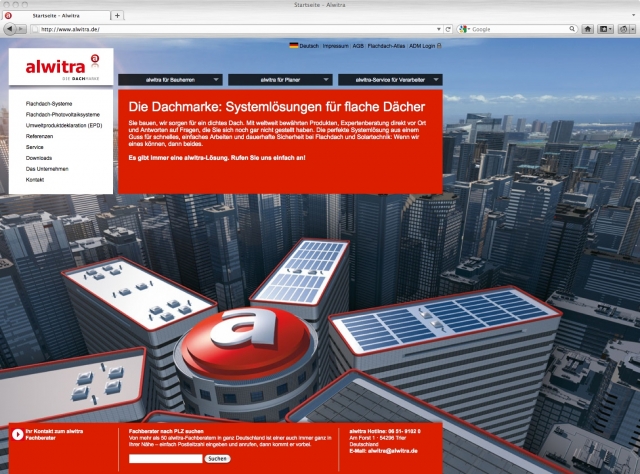This screenshot has width=640, height=474.
Task: Open Umweltproduktdeklaration (EPD) menu item
Action: click(64, 125)
